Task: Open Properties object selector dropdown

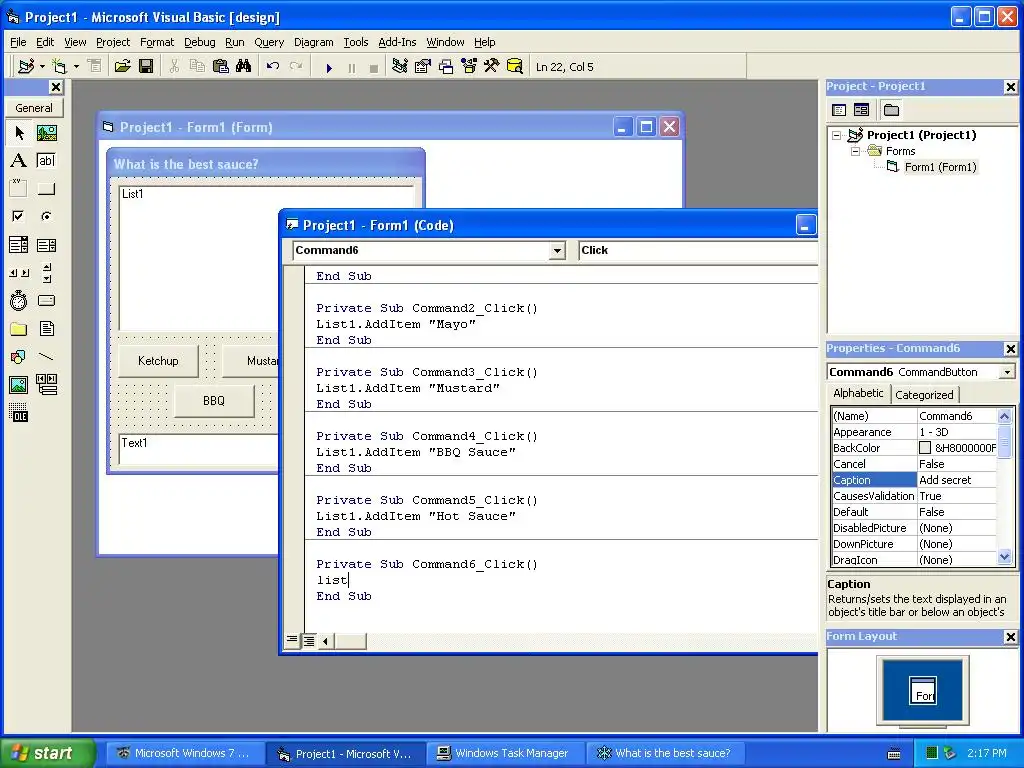Action: tap(1007, 372)
